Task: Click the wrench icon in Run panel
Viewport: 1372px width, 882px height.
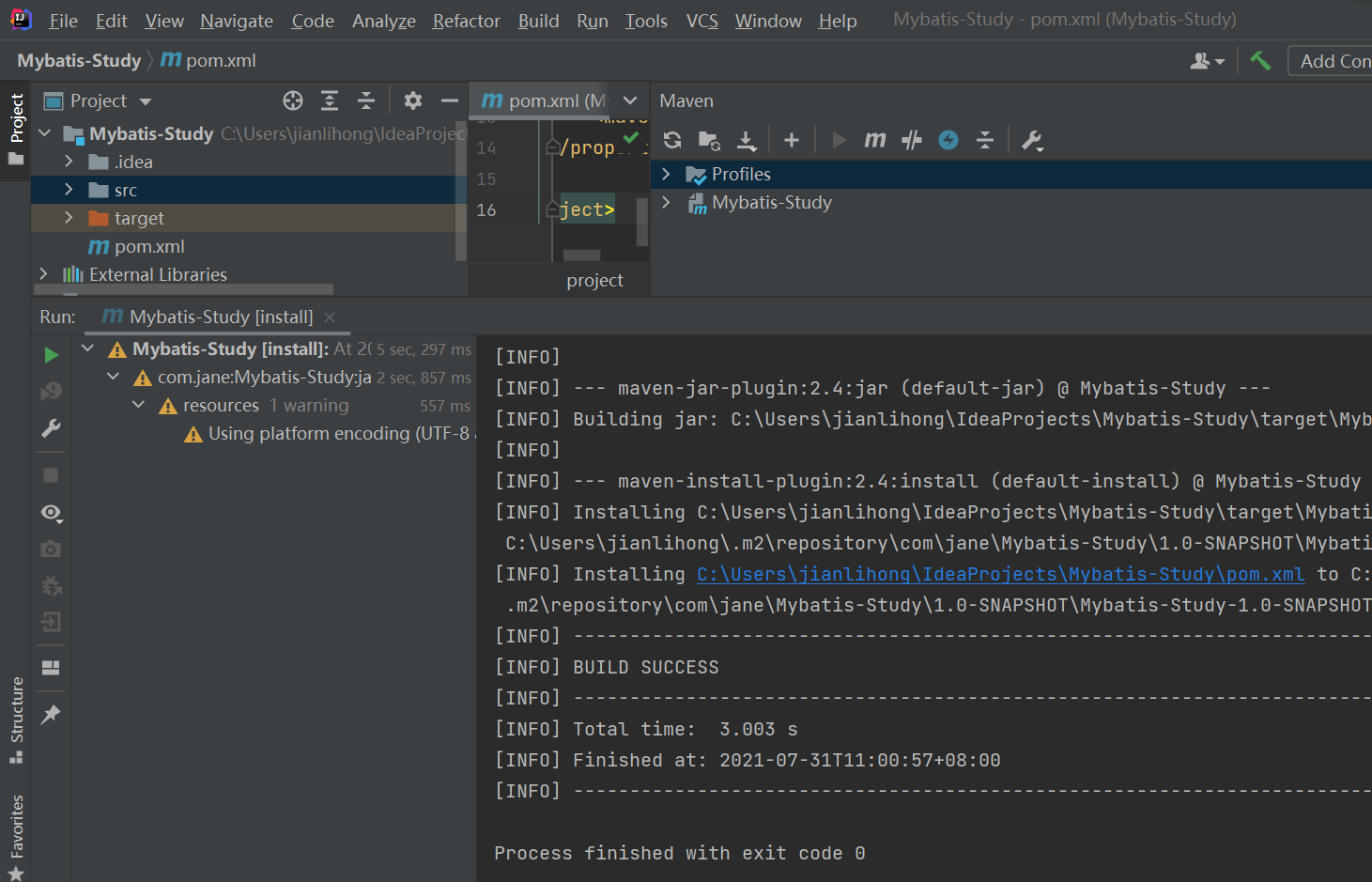Action: [x=52, y=428]
